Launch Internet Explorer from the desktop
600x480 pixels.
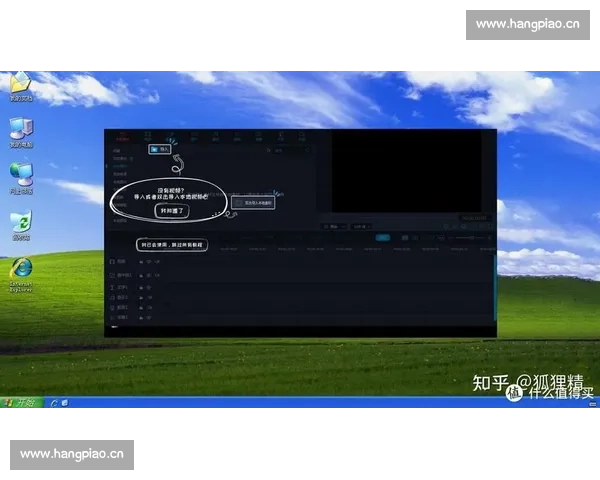[20, 269]
